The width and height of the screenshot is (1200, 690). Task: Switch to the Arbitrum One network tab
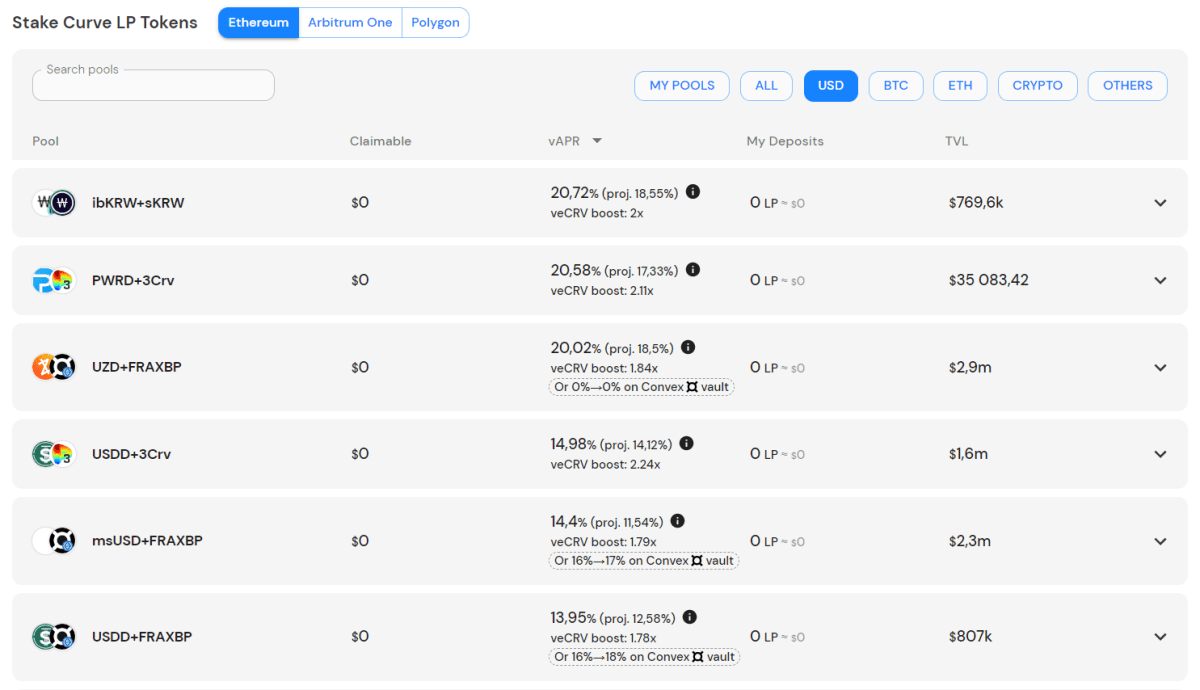click(350, 23)
